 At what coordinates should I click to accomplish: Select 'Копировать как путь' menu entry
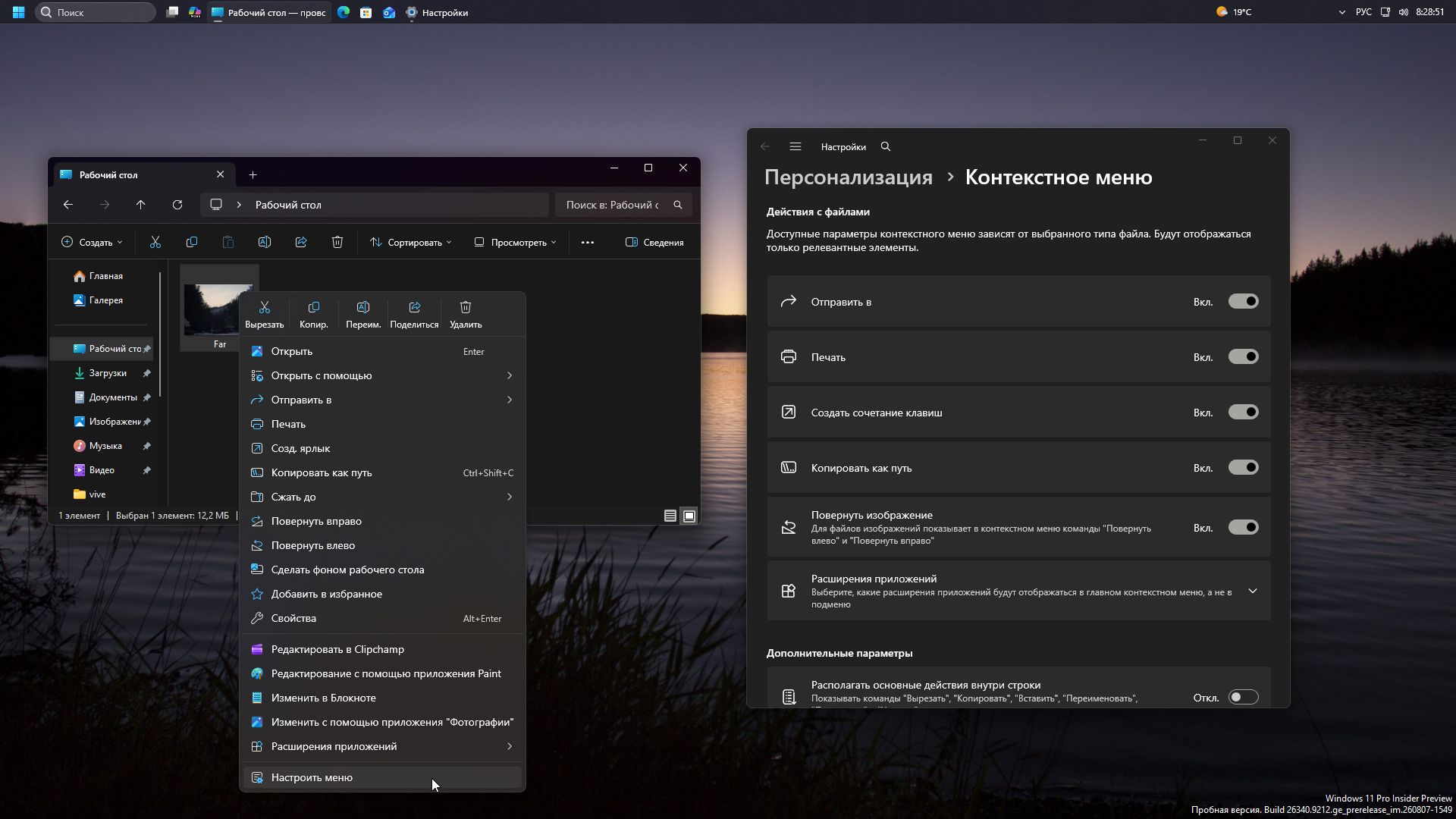point(382,472)
